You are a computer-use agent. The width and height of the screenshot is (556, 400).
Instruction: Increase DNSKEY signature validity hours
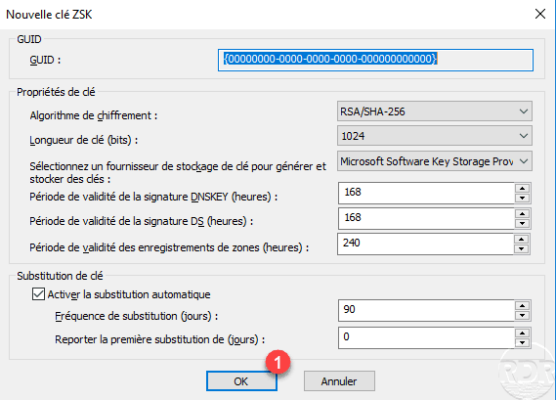pos(522,188)
